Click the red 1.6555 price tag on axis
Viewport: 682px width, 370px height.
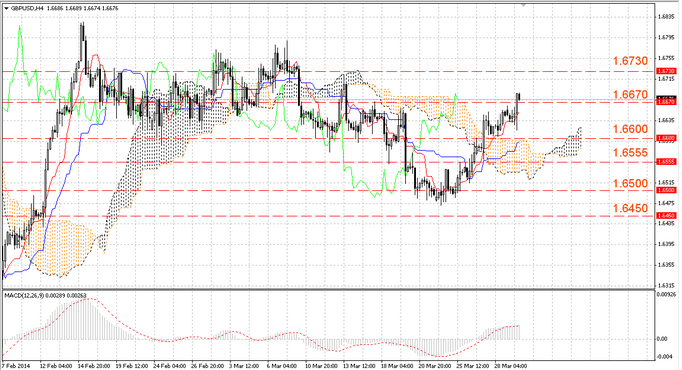coord(666,161)
